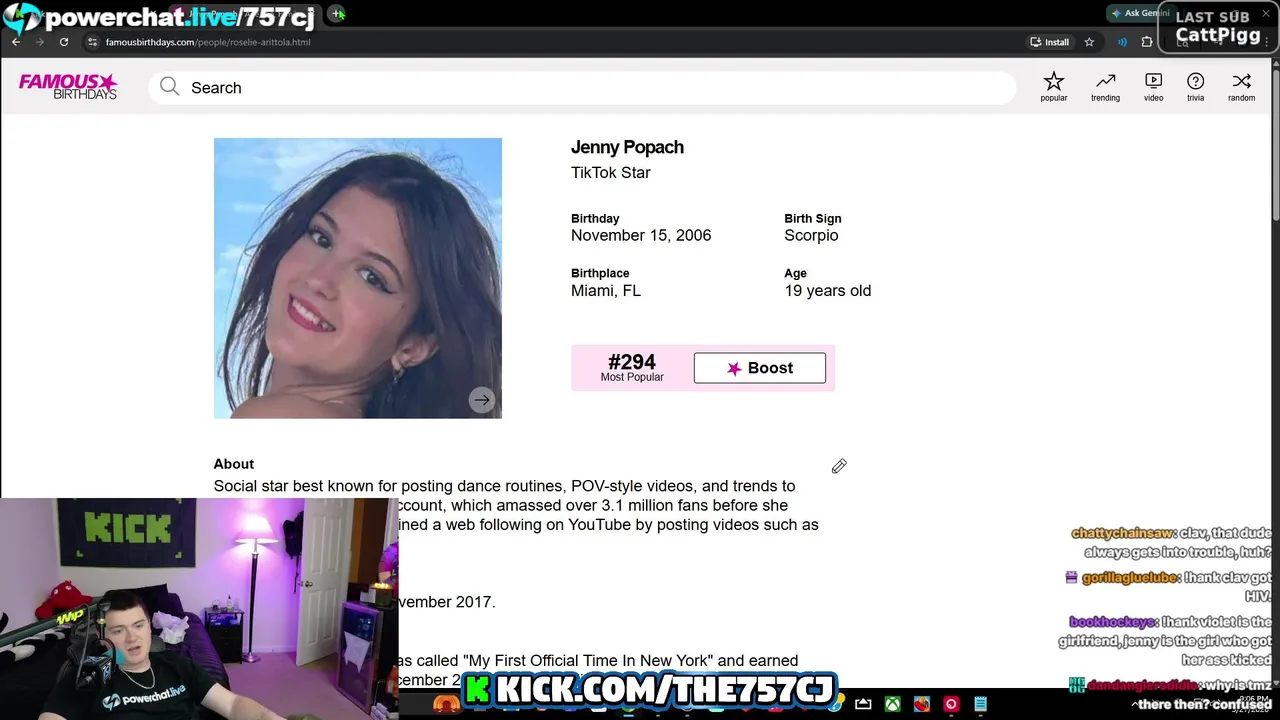Click the About section heading
This screenshot has height=720, width=1280.
click(234, 464)
